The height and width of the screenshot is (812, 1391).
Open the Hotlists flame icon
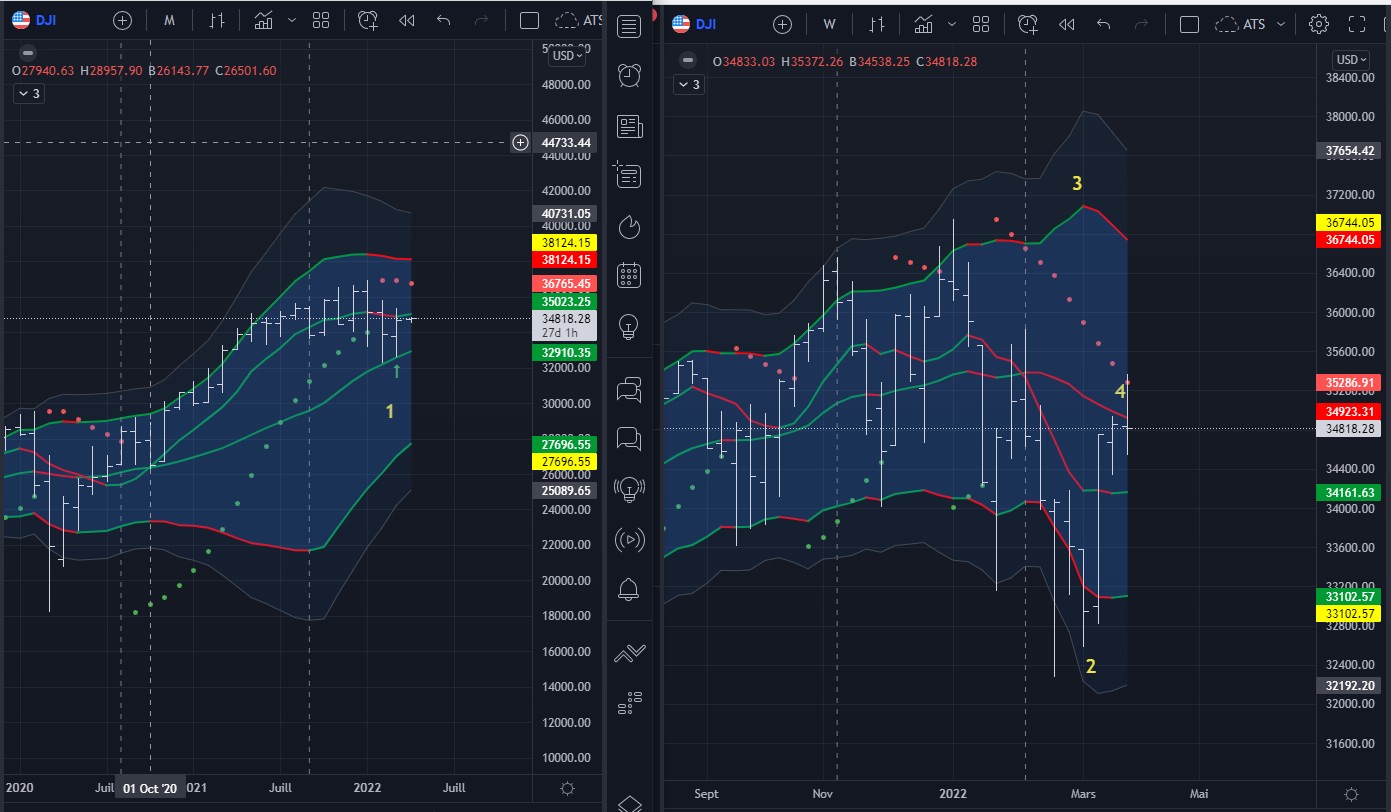pos(629,227)
